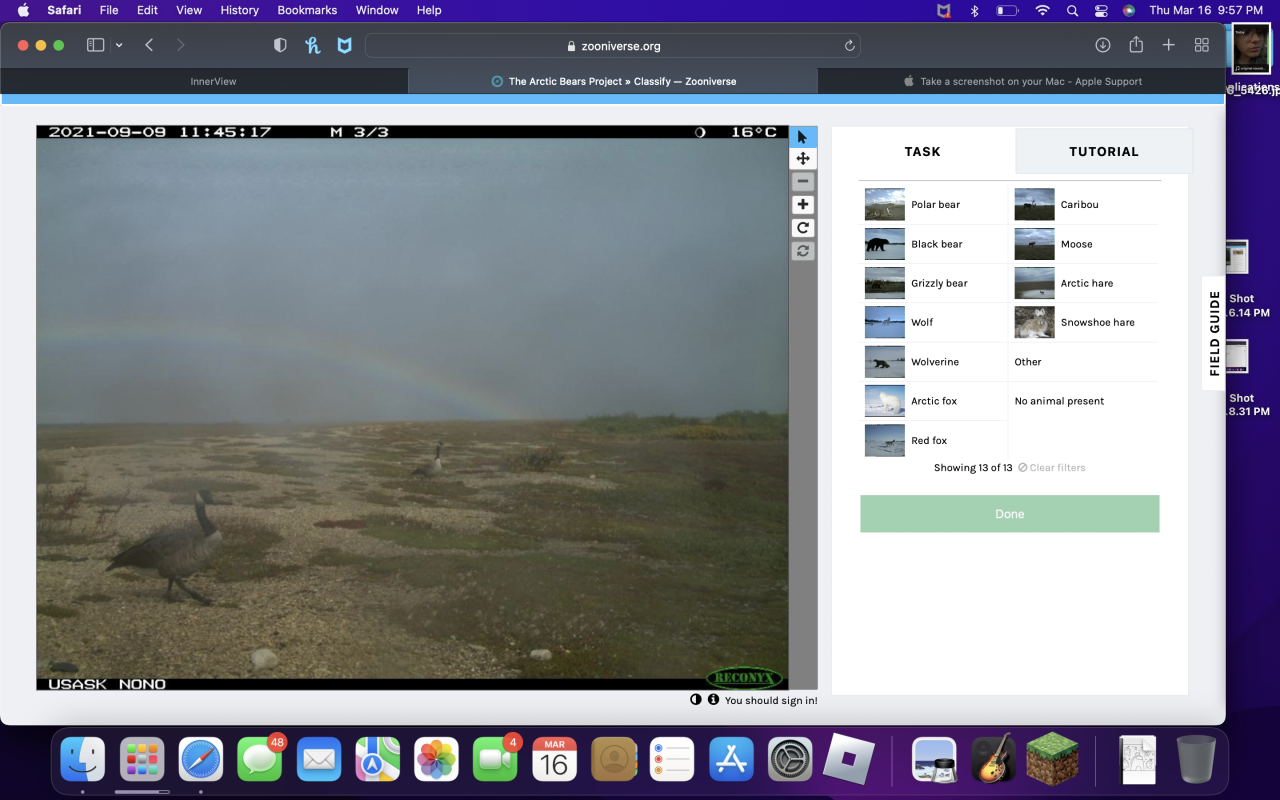This screenshot has width=1280, height=800.
Task: Show Wi-Fi status menu
Action: point(1042,10)
